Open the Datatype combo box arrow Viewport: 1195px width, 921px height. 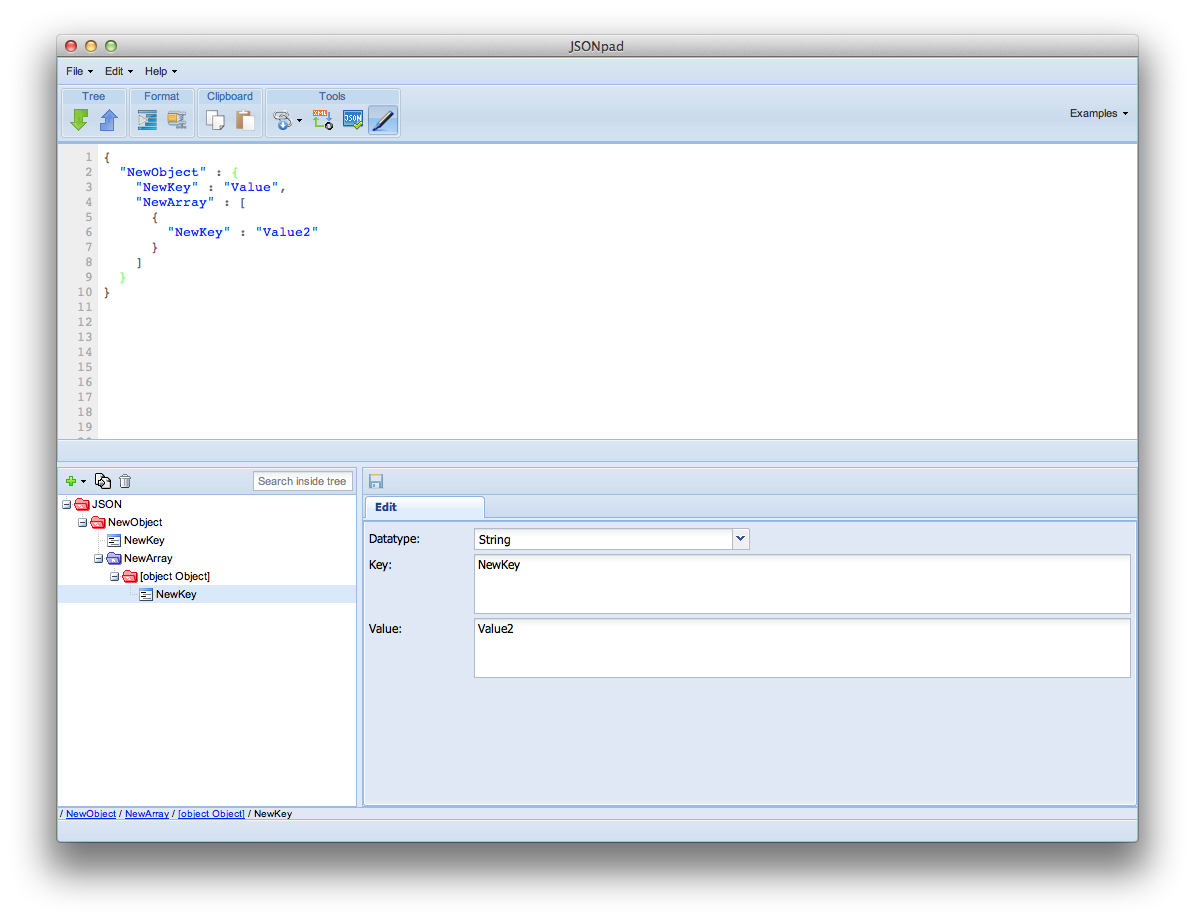[x=740, y=539]
